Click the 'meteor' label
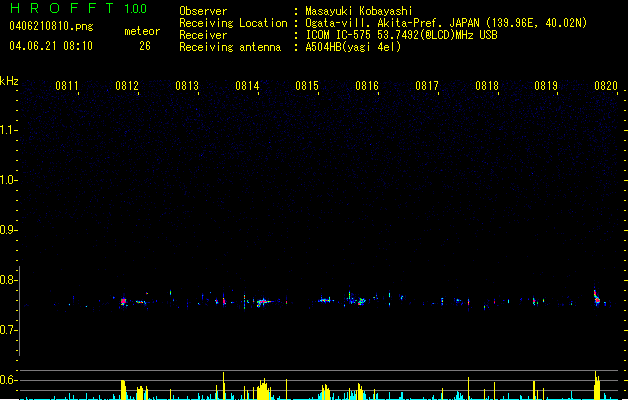This screenshot has height=400, width=629. pos(142,31)
